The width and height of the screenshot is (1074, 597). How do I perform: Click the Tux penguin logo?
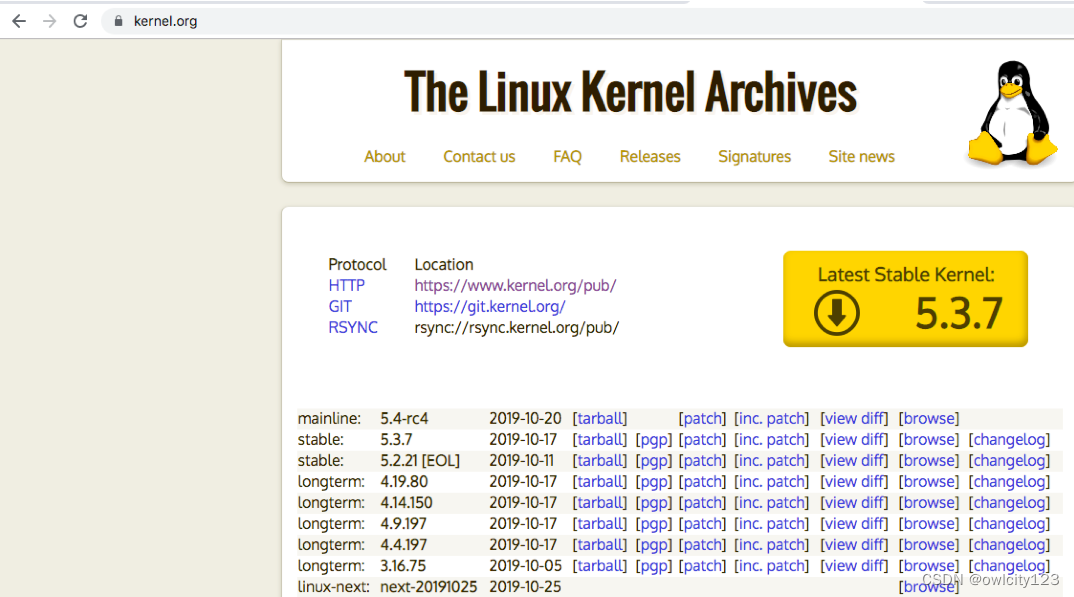pos(1012,114)
